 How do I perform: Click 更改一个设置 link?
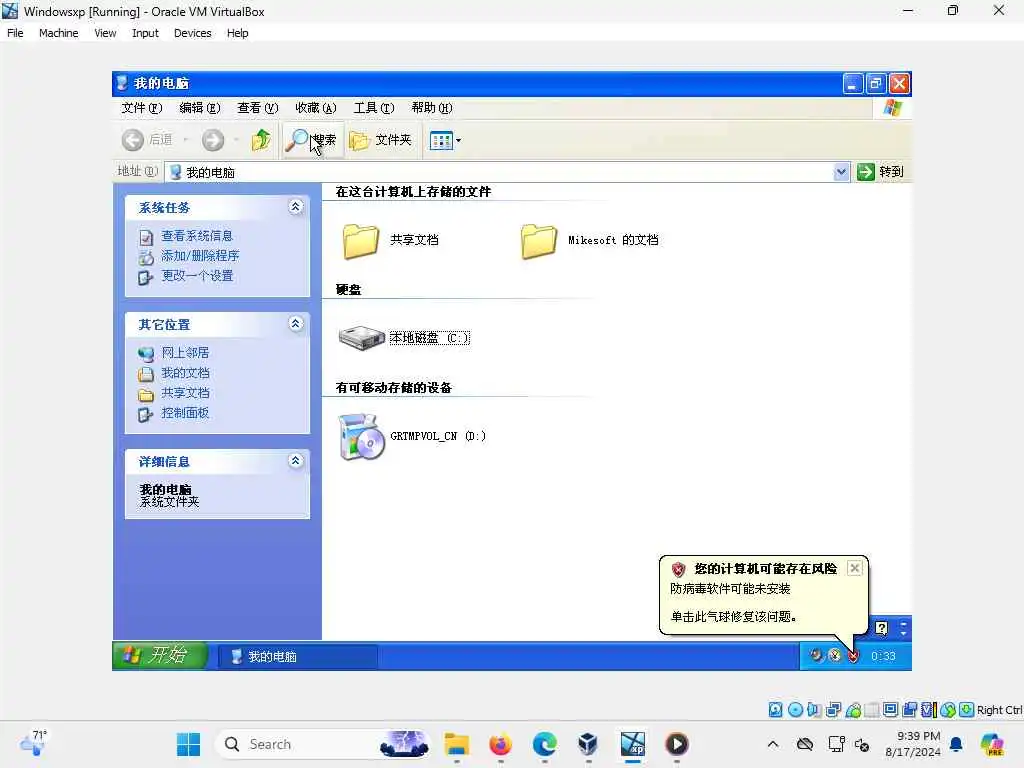(x=197, y=276)
